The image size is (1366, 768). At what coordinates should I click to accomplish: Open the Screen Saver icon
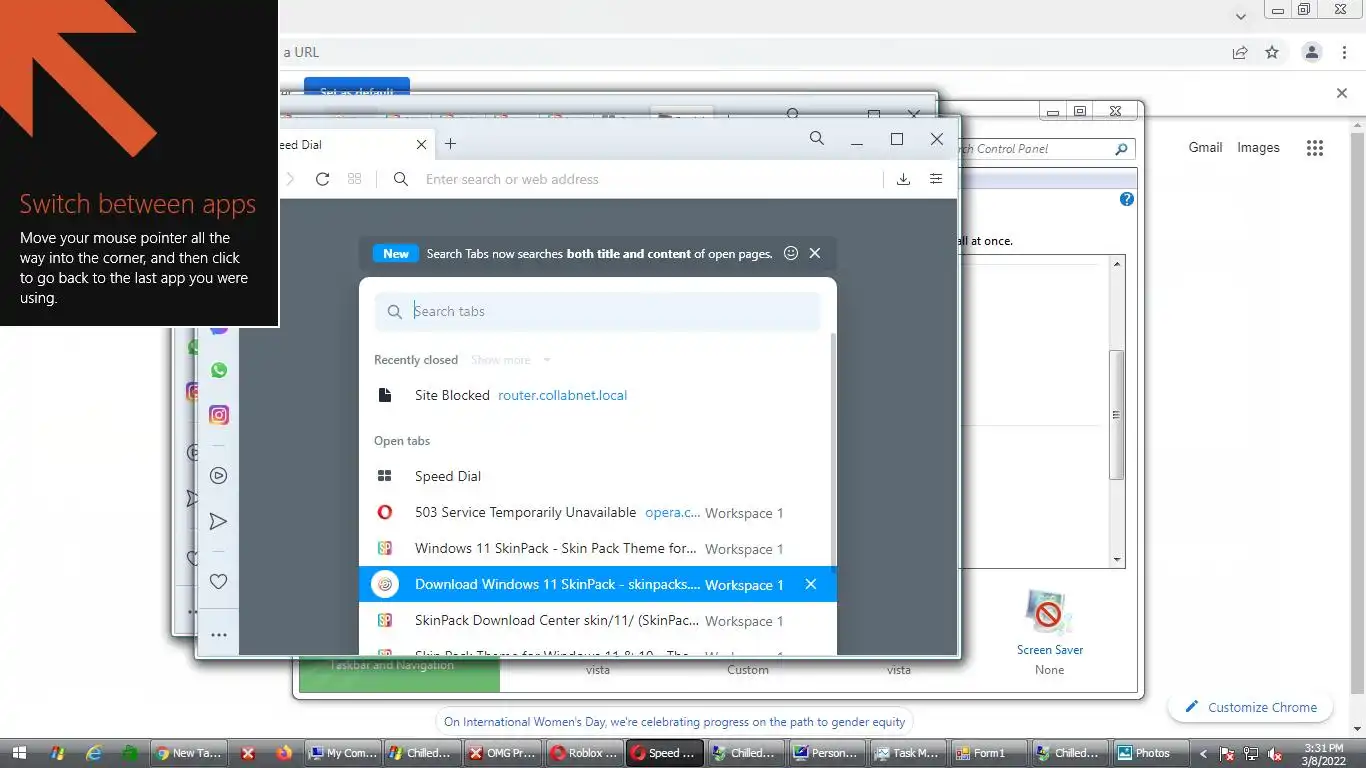click(x=1048, y=612)
